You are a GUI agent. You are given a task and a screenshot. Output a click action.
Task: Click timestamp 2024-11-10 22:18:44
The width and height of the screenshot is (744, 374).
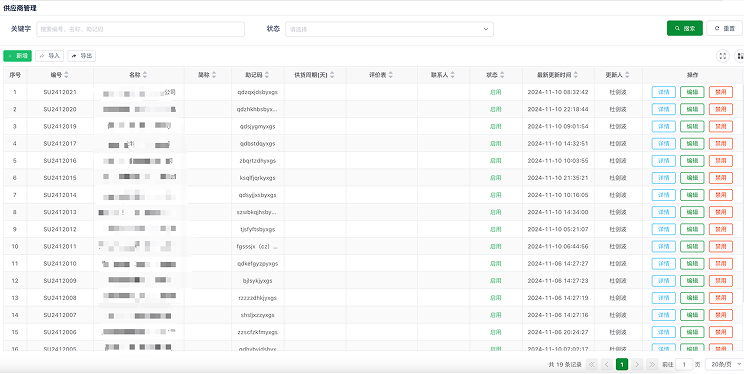(x=558, y=109)
